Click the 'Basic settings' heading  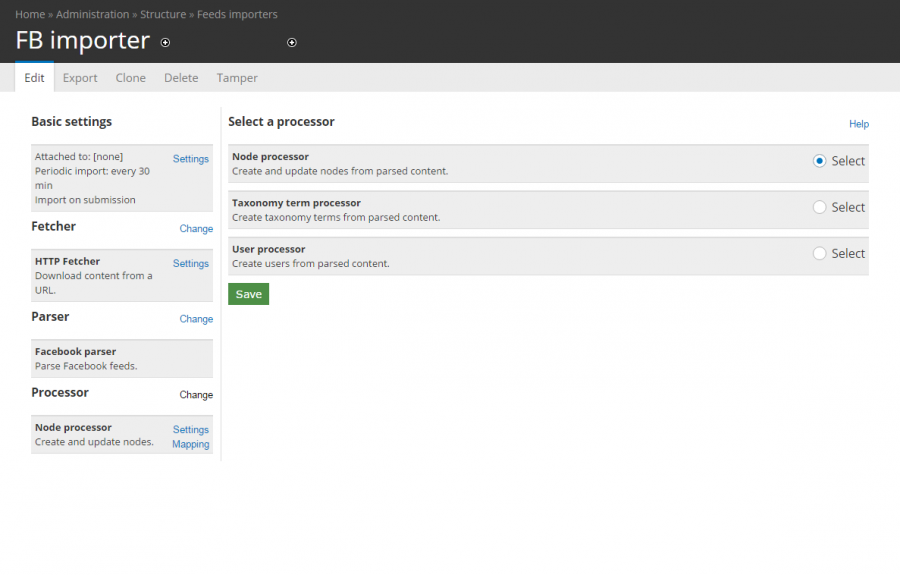click(72, 122)
